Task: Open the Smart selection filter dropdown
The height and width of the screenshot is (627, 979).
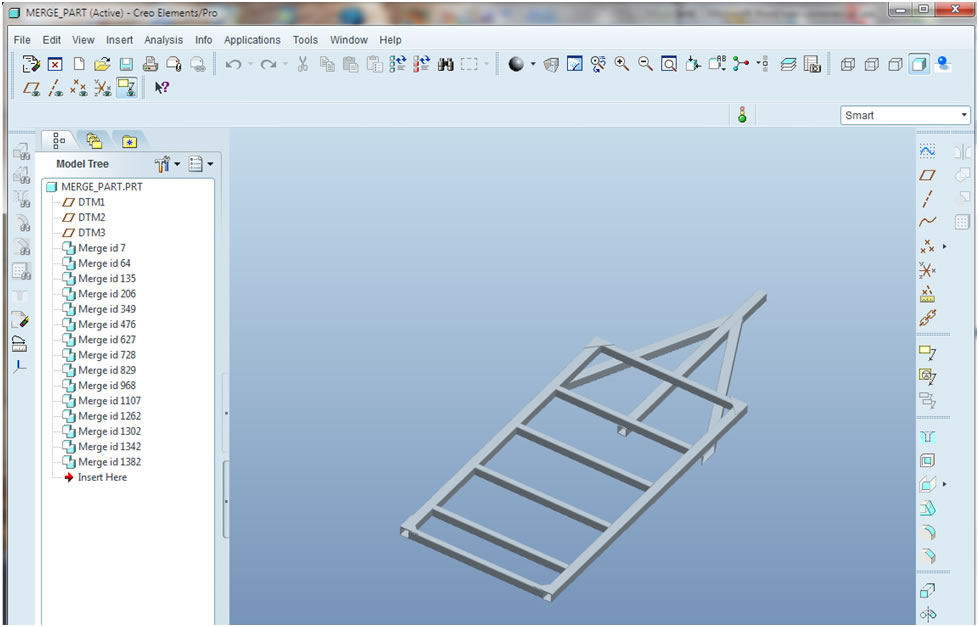Action: [906, 115]
